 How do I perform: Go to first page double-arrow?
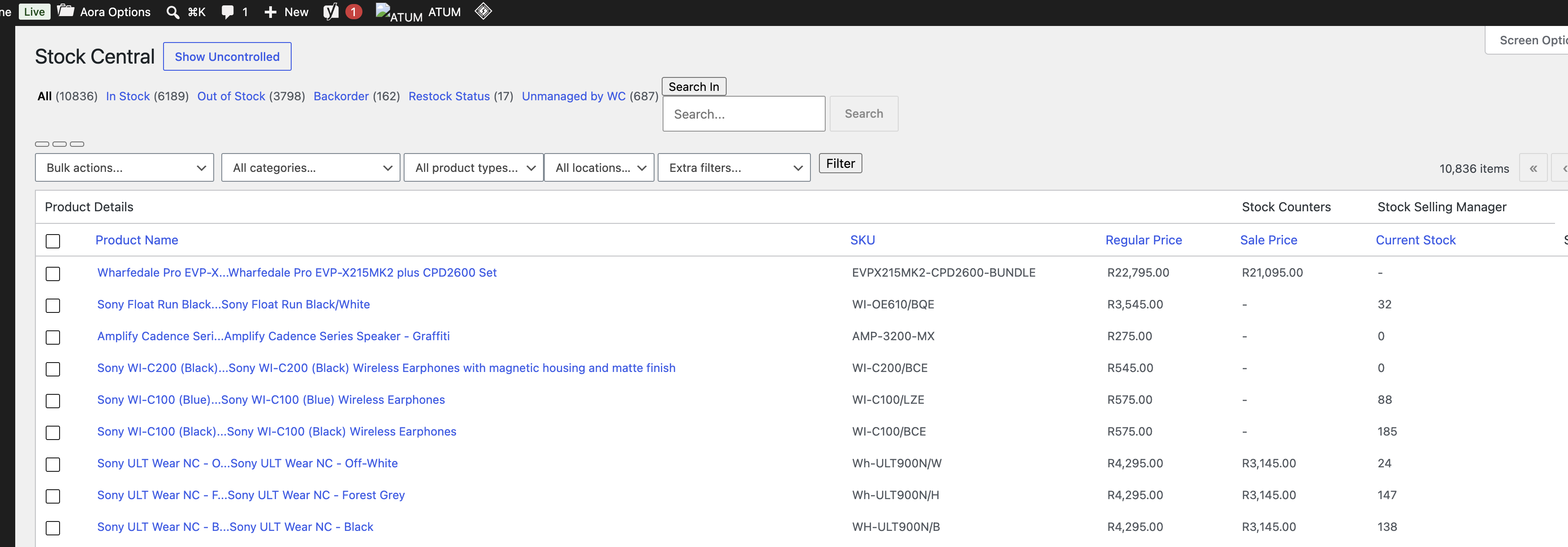tap(1534, 168)
